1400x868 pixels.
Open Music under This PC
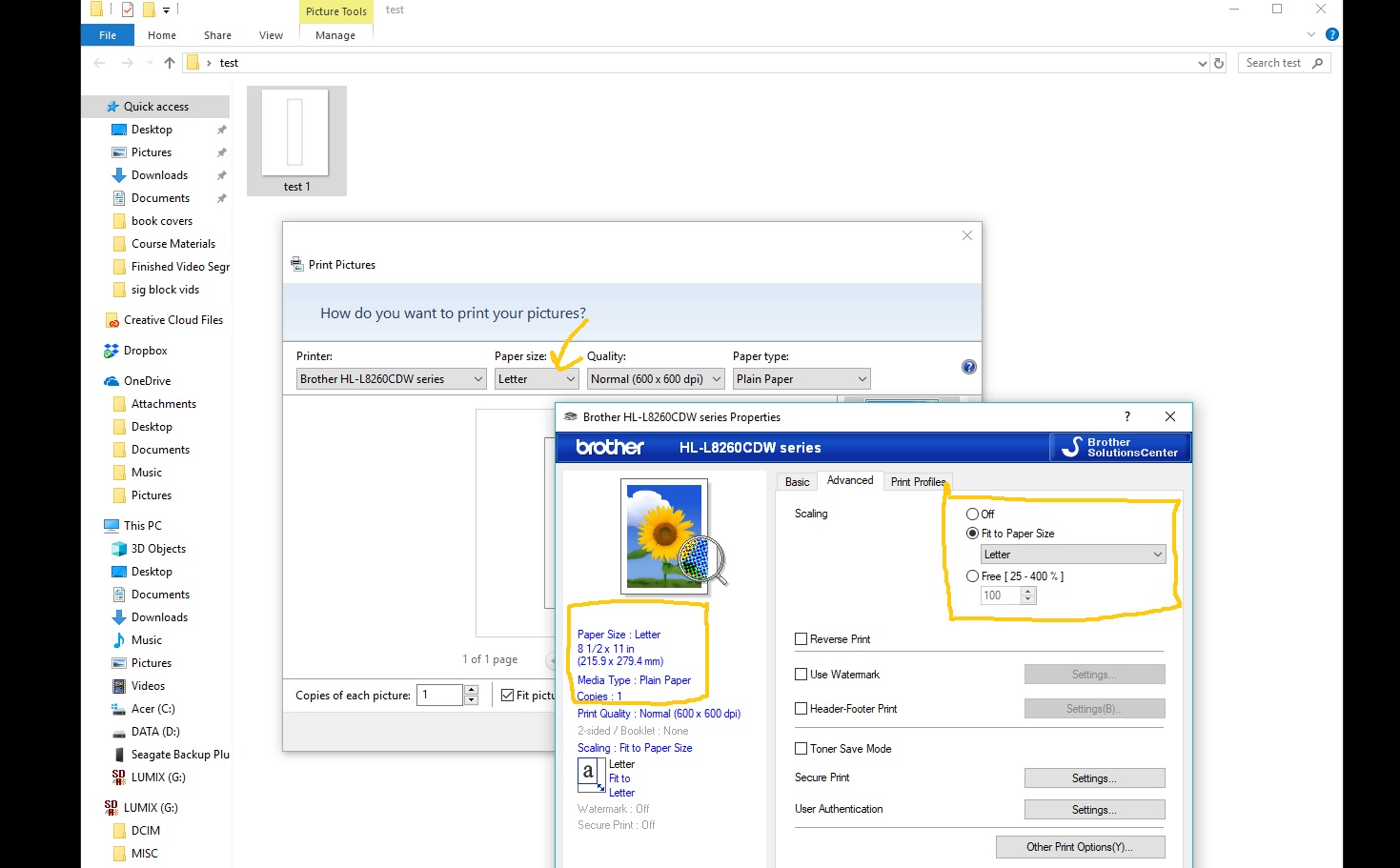pos(146,640)
